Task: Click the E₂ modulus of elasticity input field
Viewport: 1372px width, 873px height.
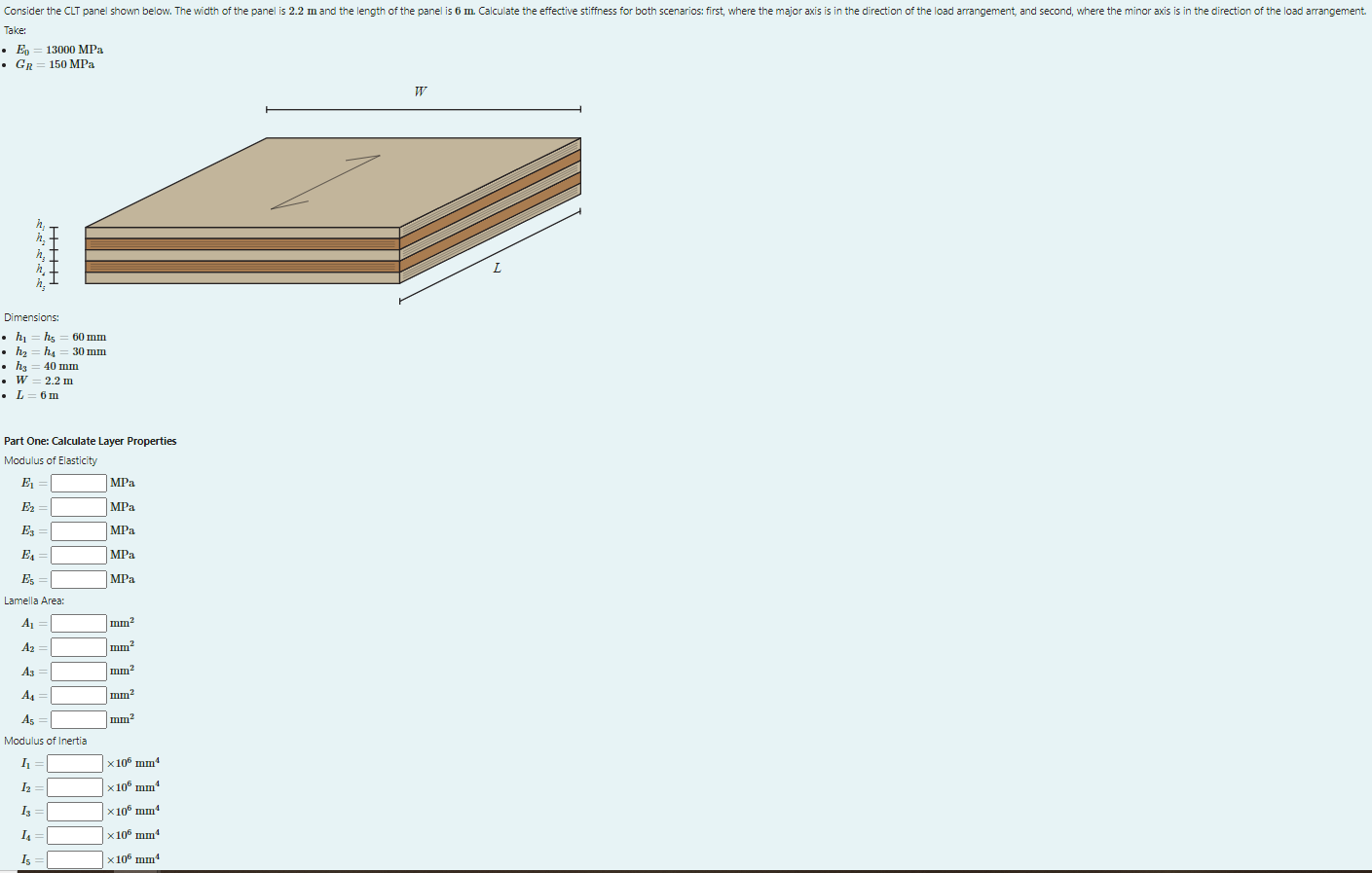Action: pos(79,506)
